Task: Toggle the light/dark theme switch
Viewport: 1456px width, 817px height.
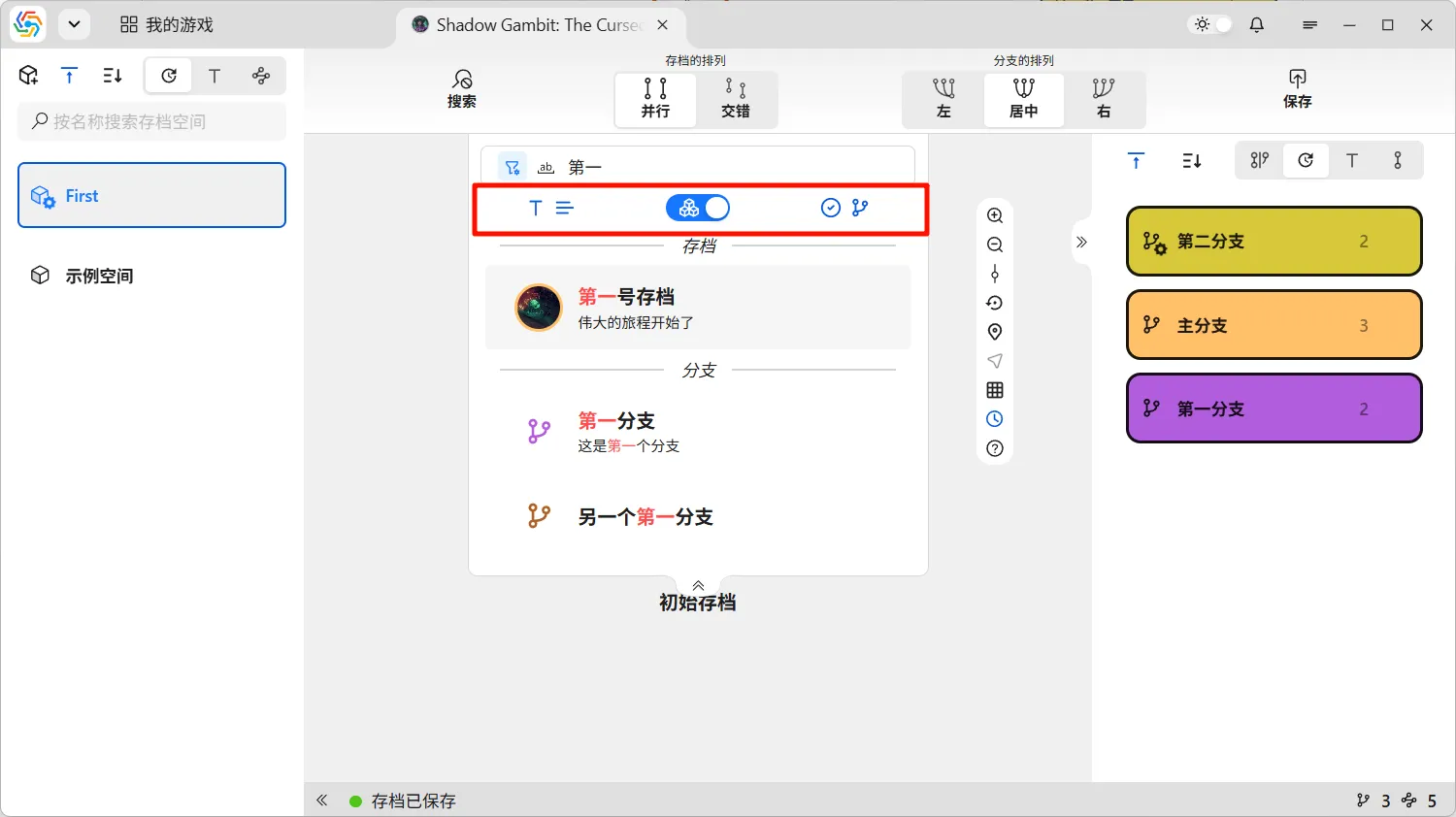Action: 1212,25
